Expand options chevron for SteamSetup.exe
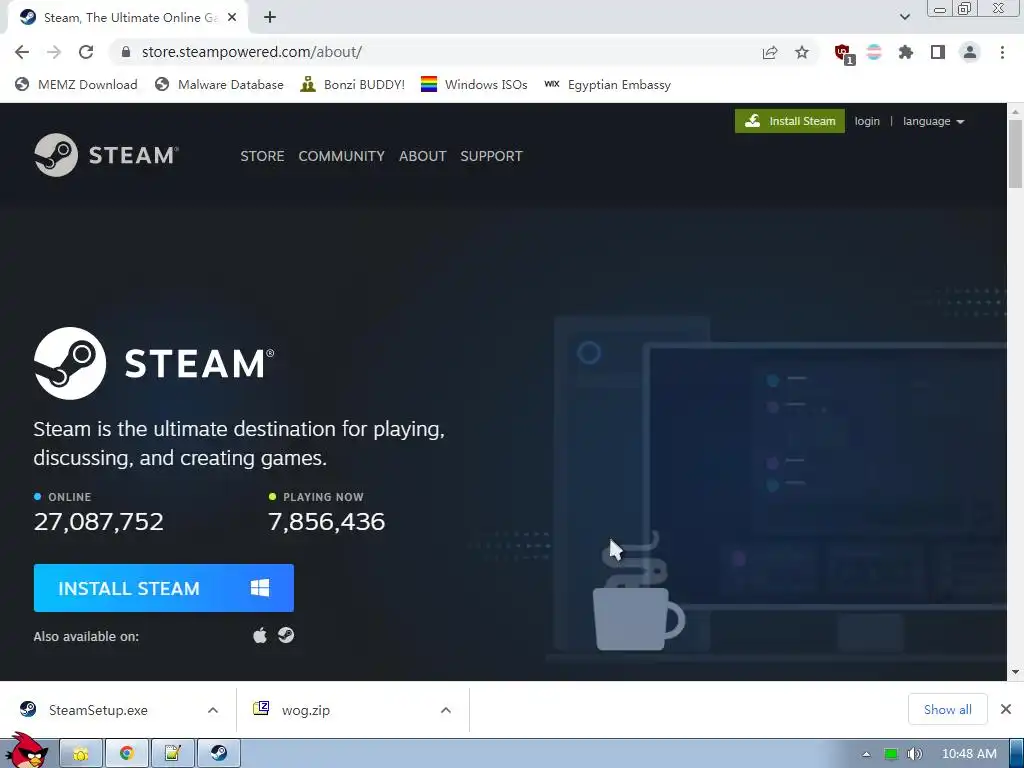Screen dimensions: 1024x768 (x=213, y=710)
